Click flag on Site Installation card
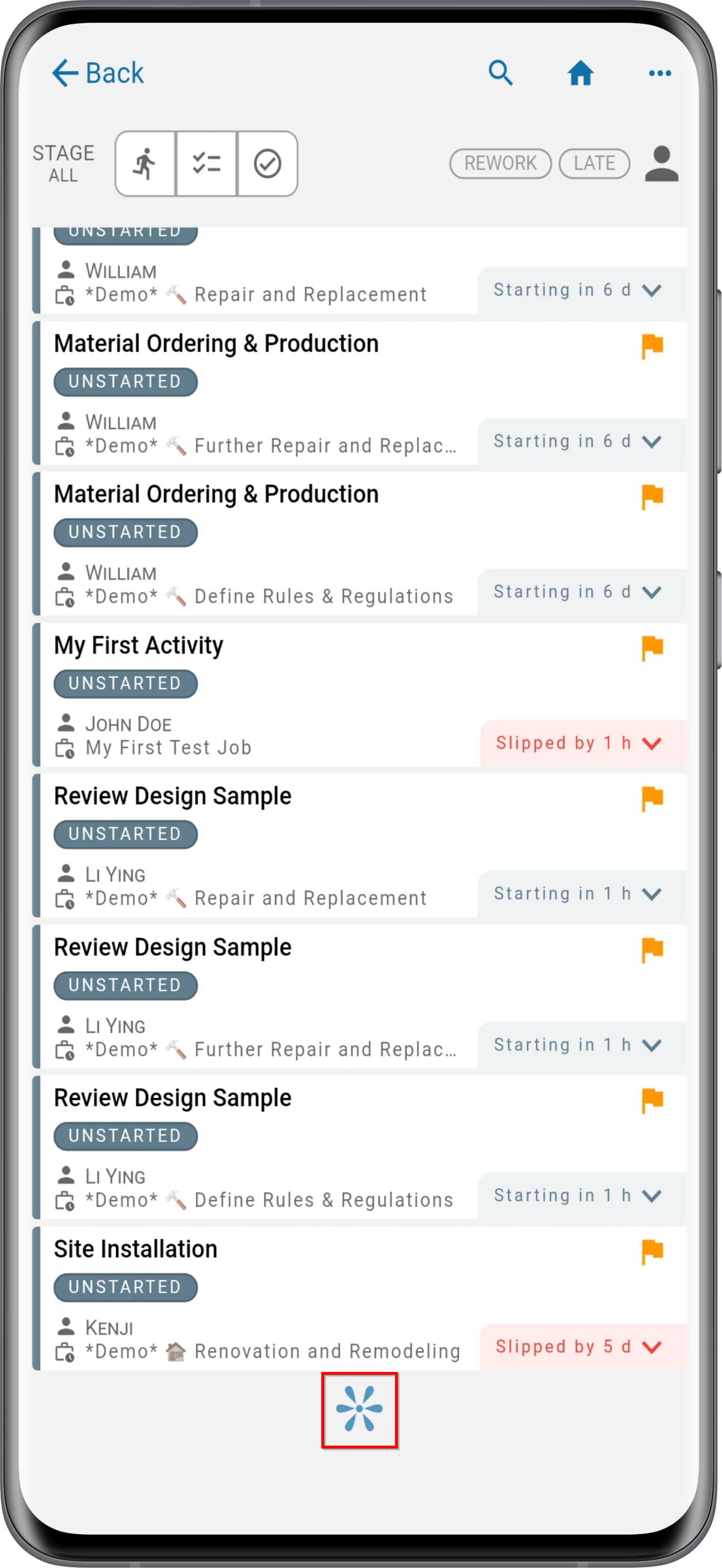722x1568 pixels. tap(652, 1252)
